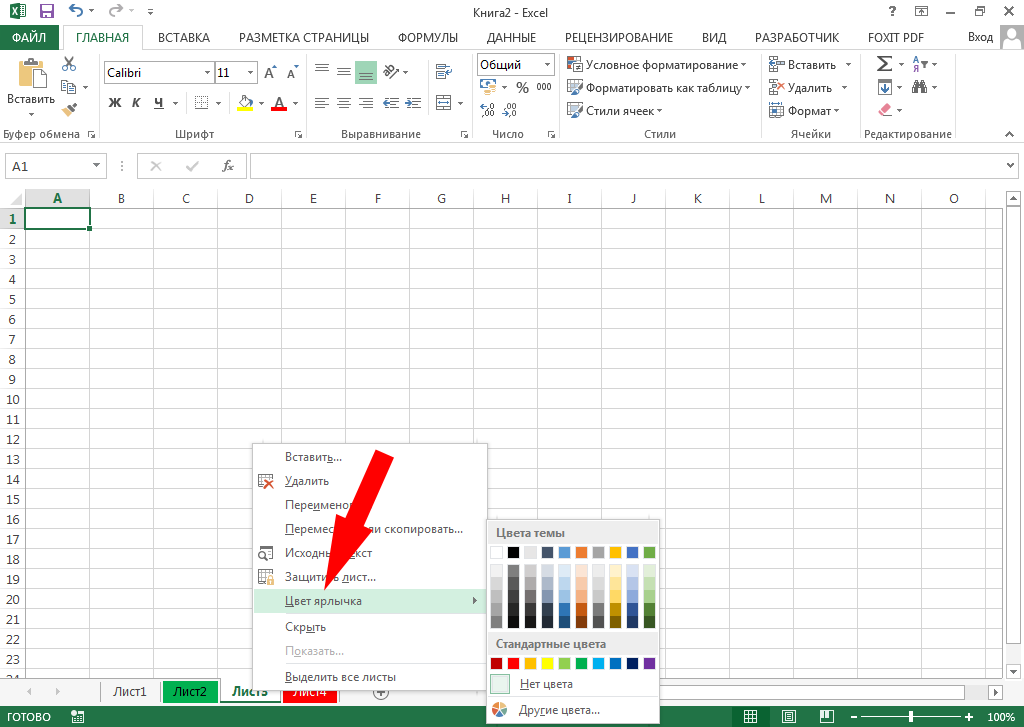Expand the Общий number format dropdown

547,65
